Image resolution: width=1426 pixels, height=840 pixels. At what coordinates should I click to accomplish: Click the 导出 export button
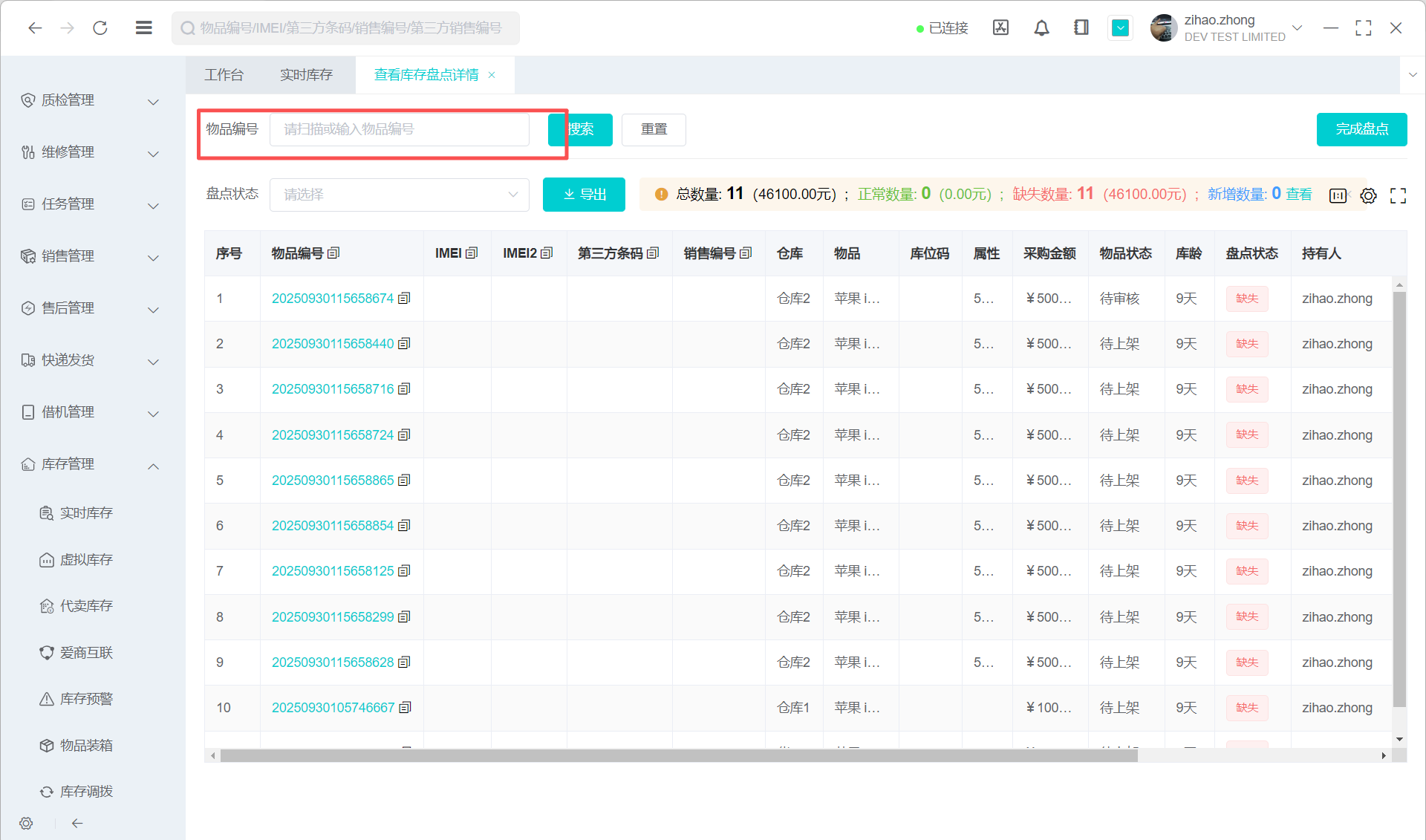(584, 195)
